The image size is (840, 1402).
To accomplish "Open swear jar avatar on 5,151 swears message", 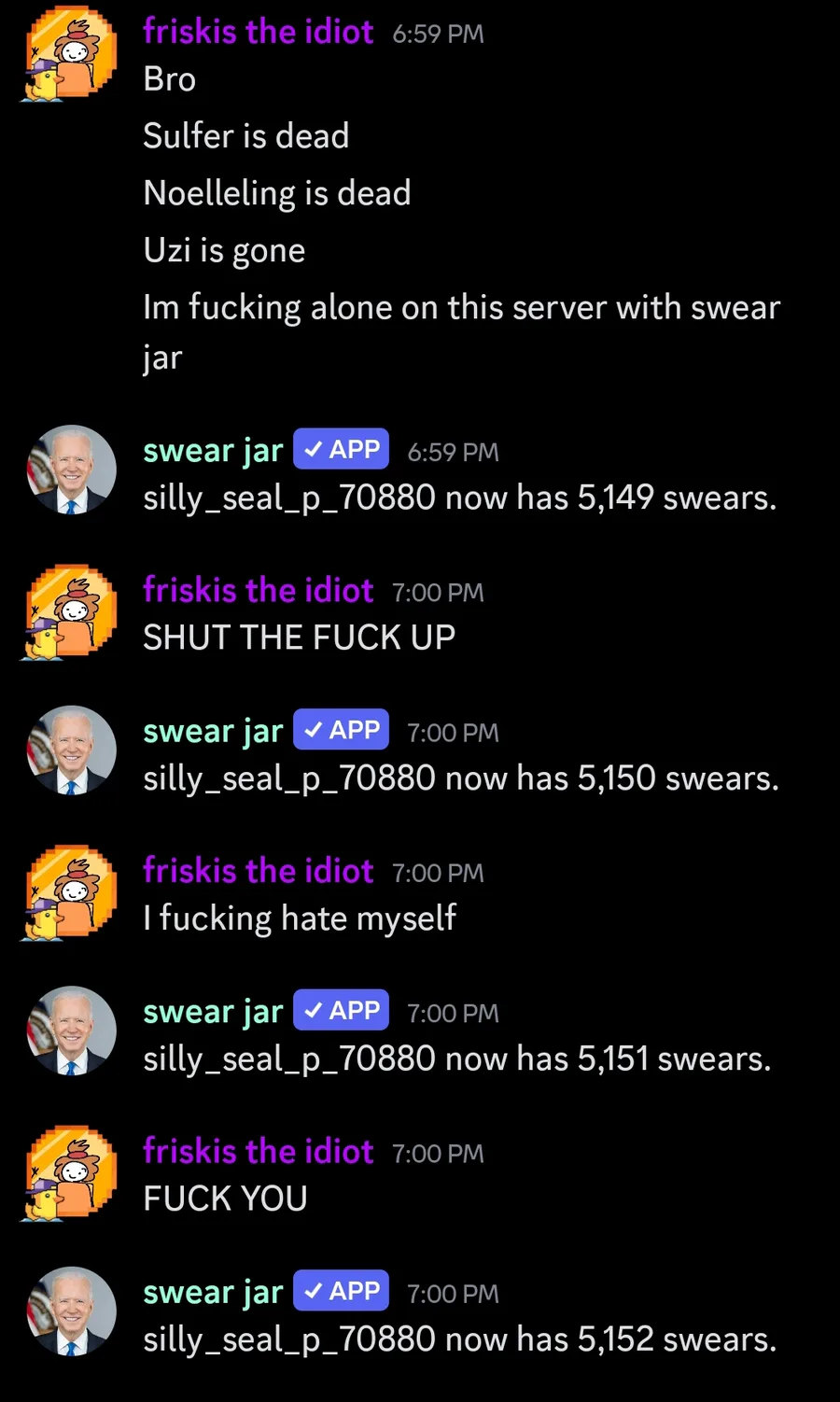I will click(72, 1031).
